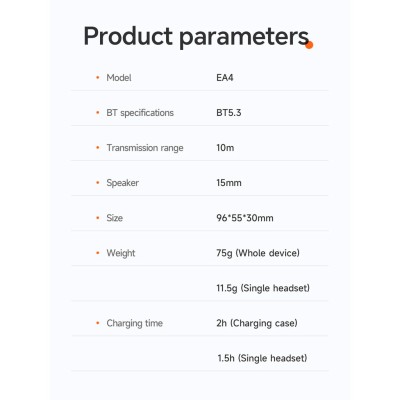Click the 75g (Whole device) weight
This screenshot has width=400, height=400.
coord(258,253)
